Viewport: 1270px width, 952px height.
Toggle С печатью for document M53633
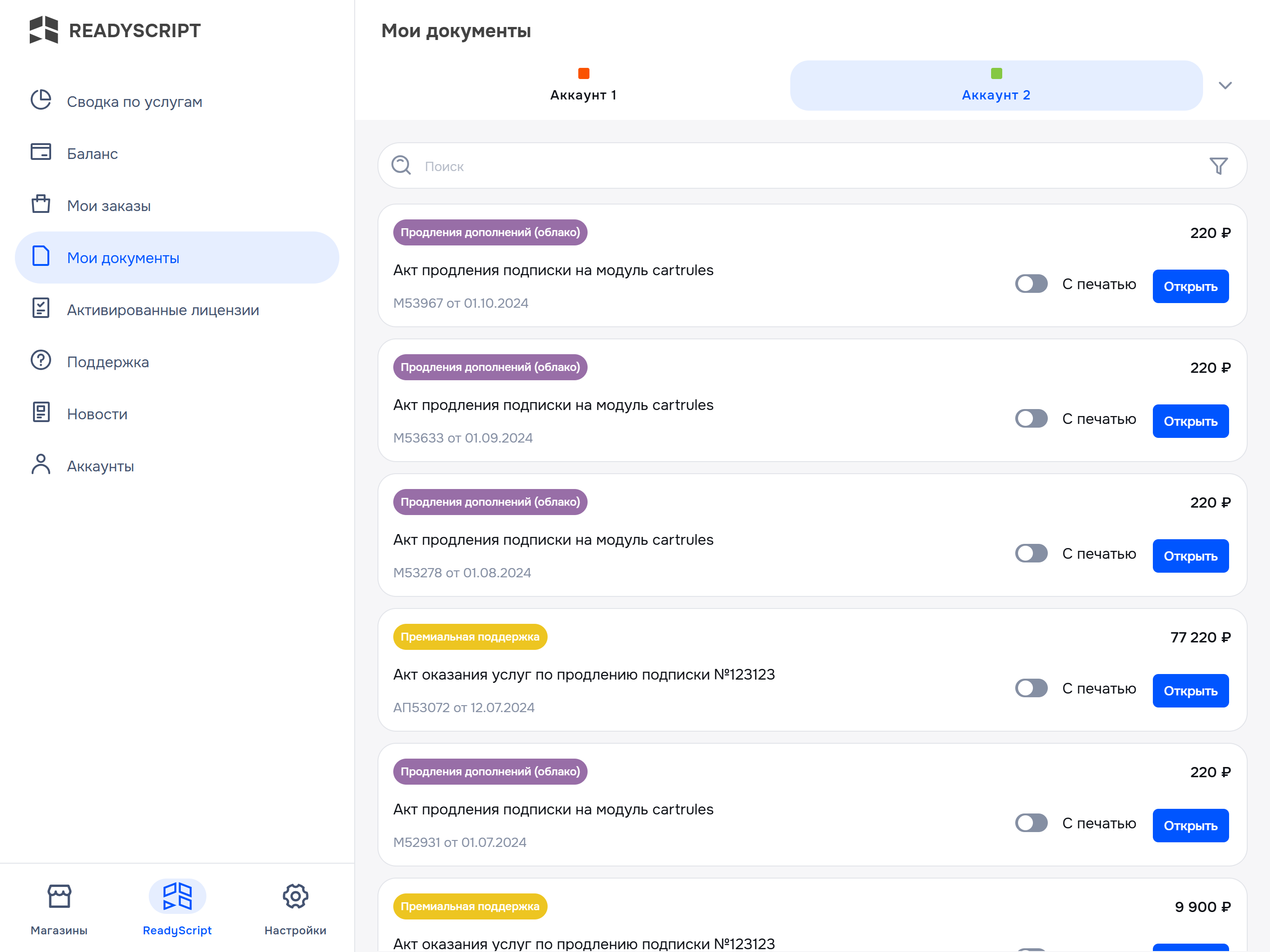coord(1031,418)
